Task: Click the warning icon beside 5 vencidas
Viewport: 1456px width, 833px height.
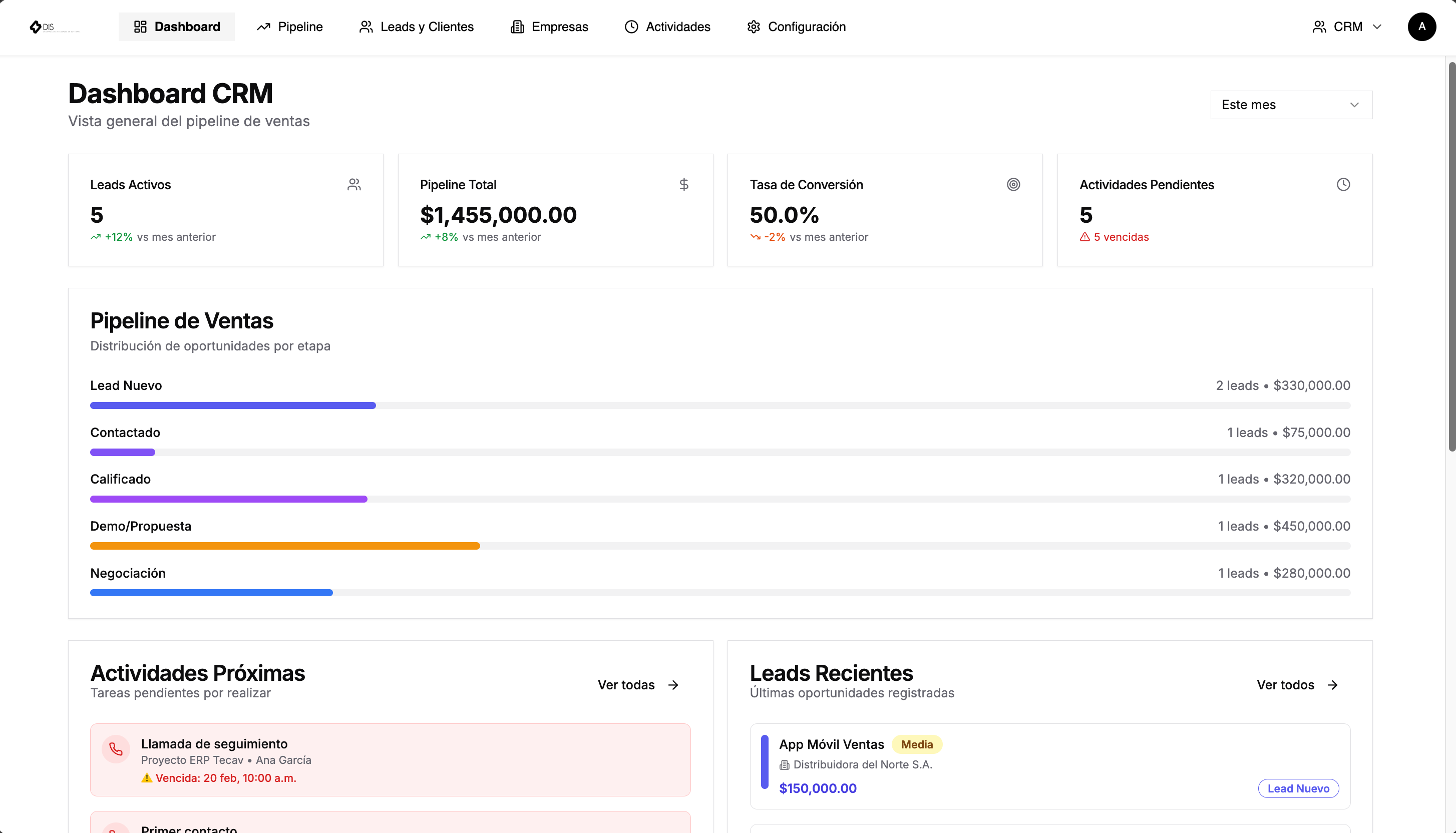Action: (1084, 237)
